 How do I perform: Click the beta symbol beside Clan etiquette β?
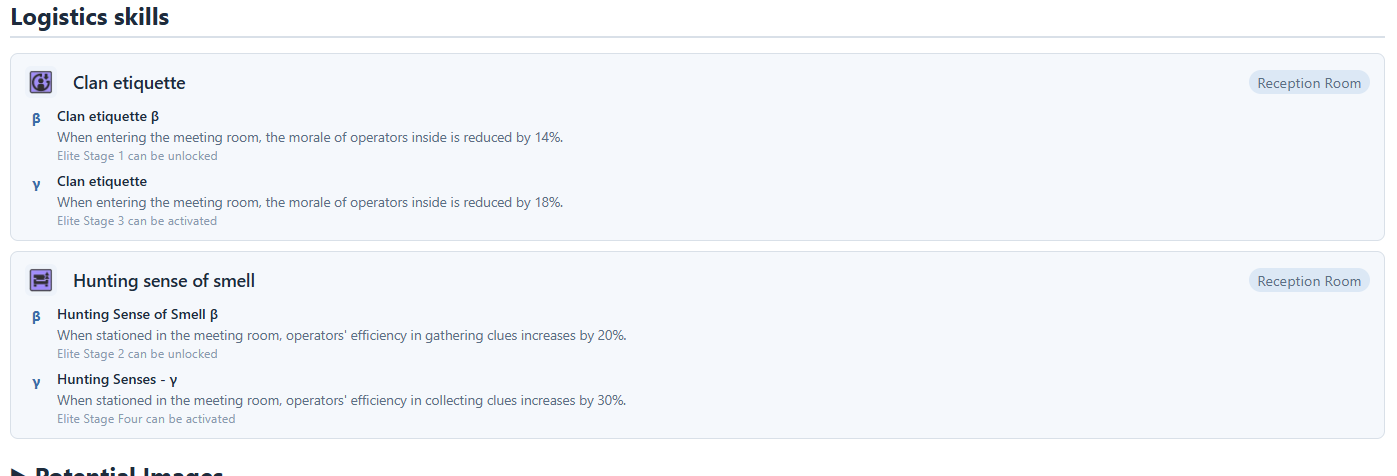coord(36,119)
